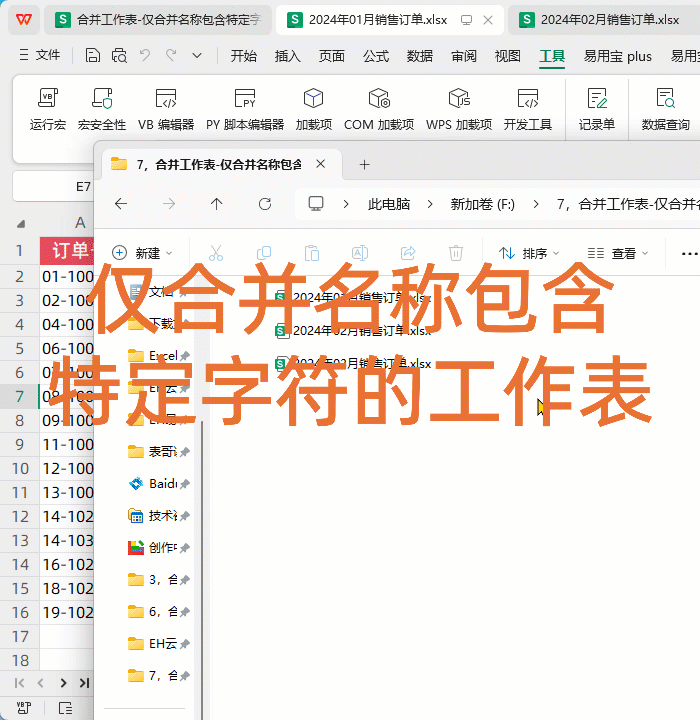Viewport: 700px width, 720px height.
Task: Open COM 加载项 manager
Action: pos(379,109)
